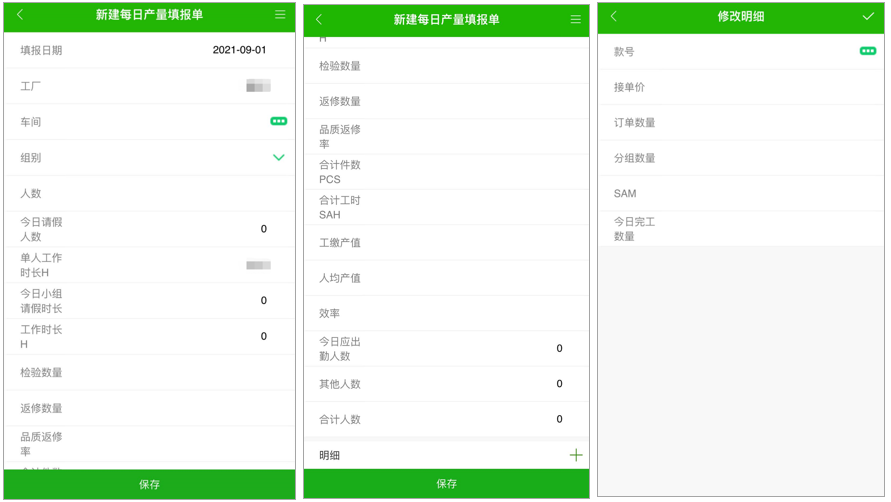This screenshot has height=502, width=891.
Task: Tap the 款号 label row
Action: click(740, 52)
